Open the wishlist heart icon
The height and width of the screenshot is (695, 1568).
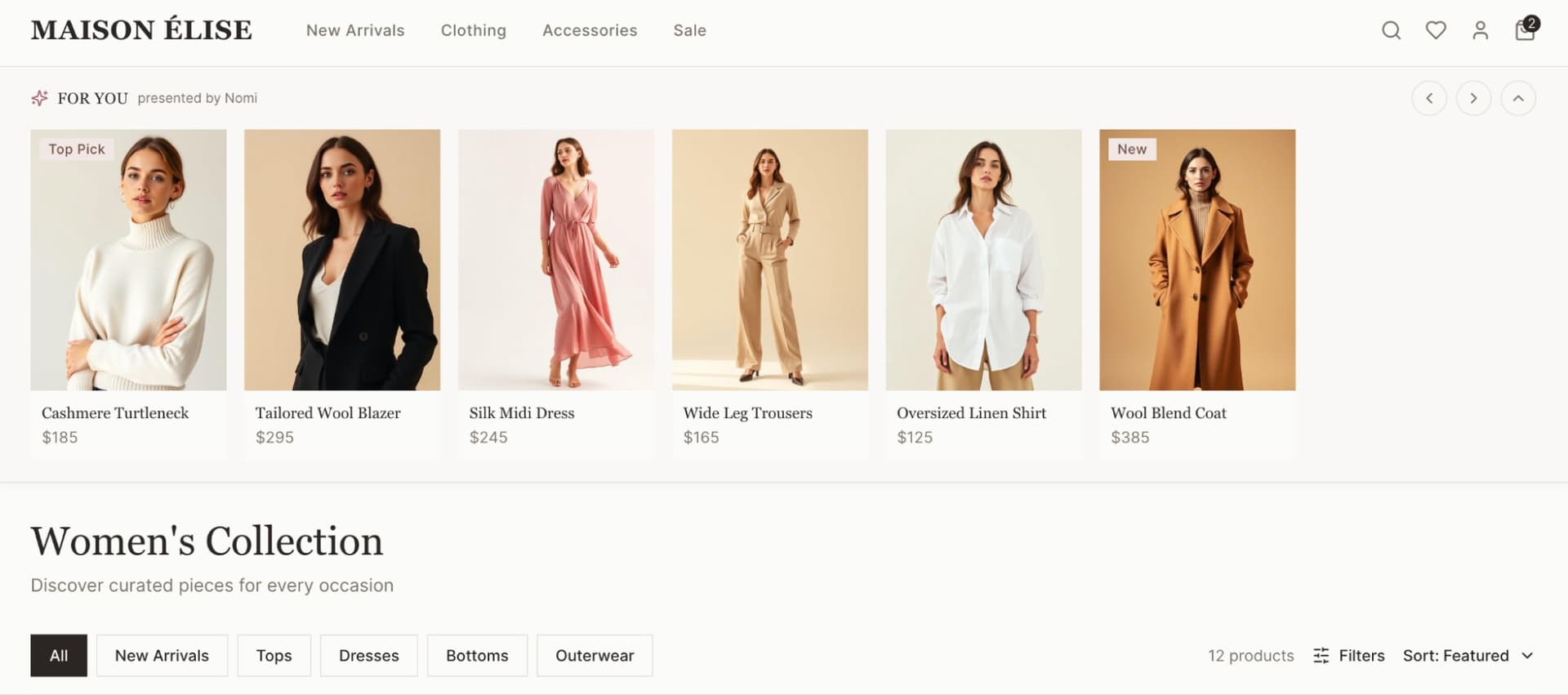[1436, 30]
